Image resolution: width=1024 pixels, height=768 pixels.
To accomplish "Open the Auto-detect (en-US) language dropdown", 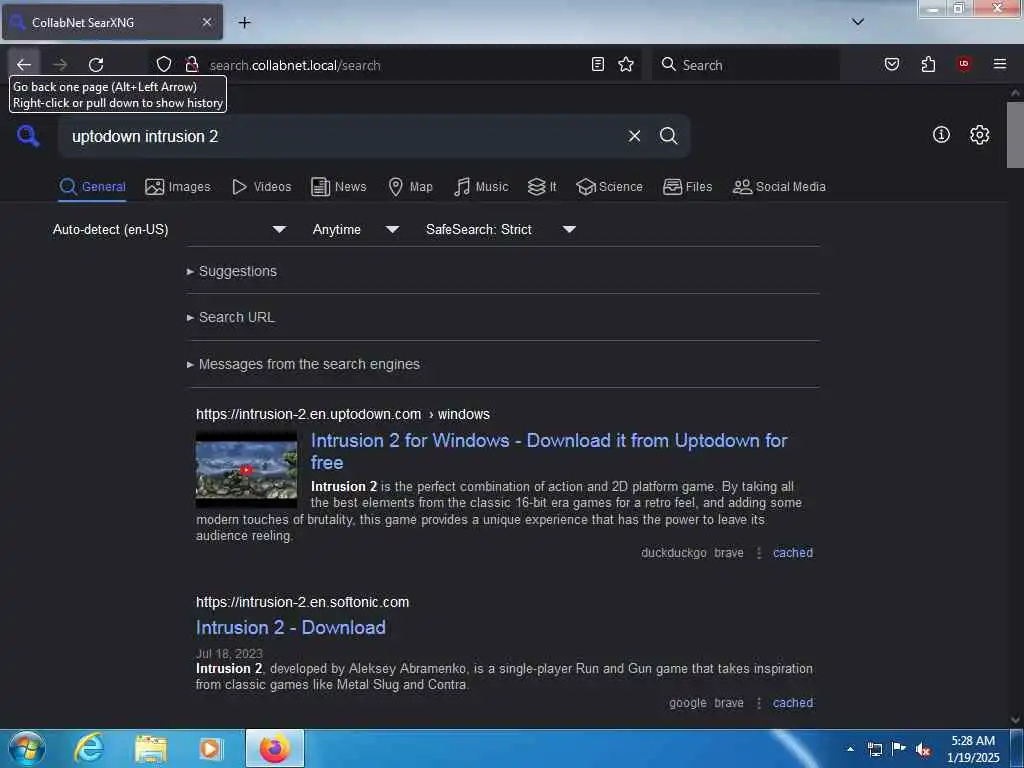I will [170, 229].
